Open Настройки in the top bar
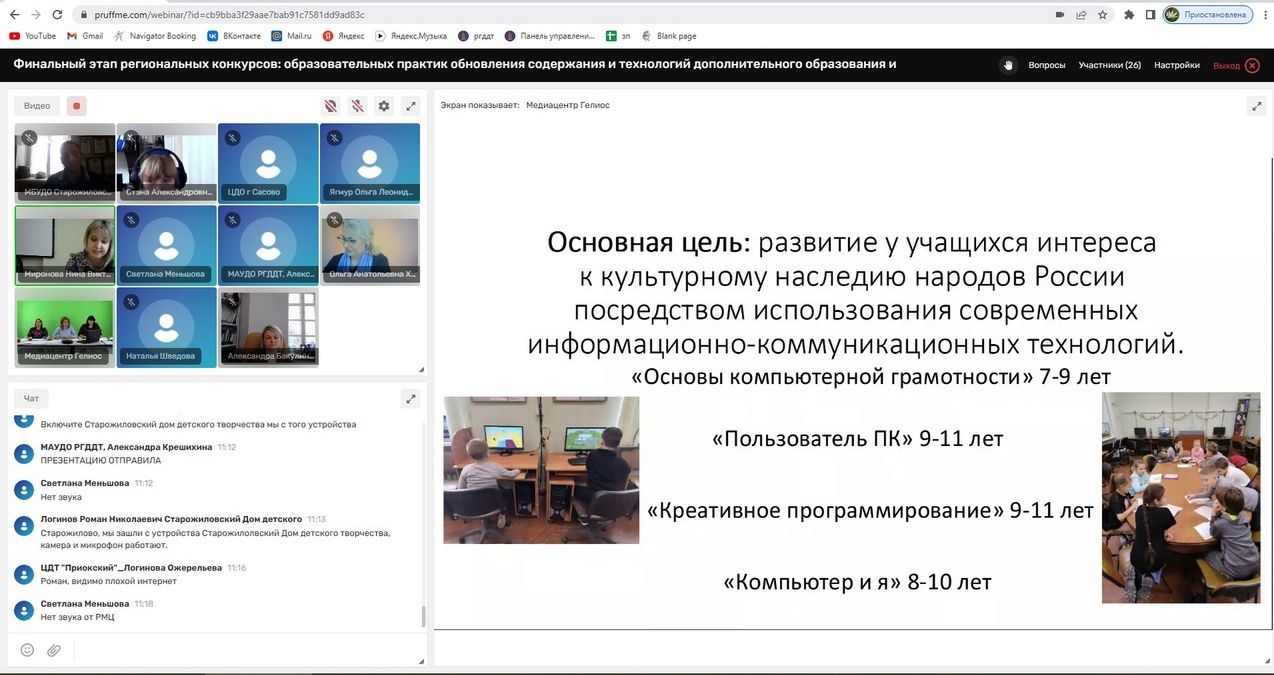Viewport: 1274px width, 675px height. (x=1176, y=65)
